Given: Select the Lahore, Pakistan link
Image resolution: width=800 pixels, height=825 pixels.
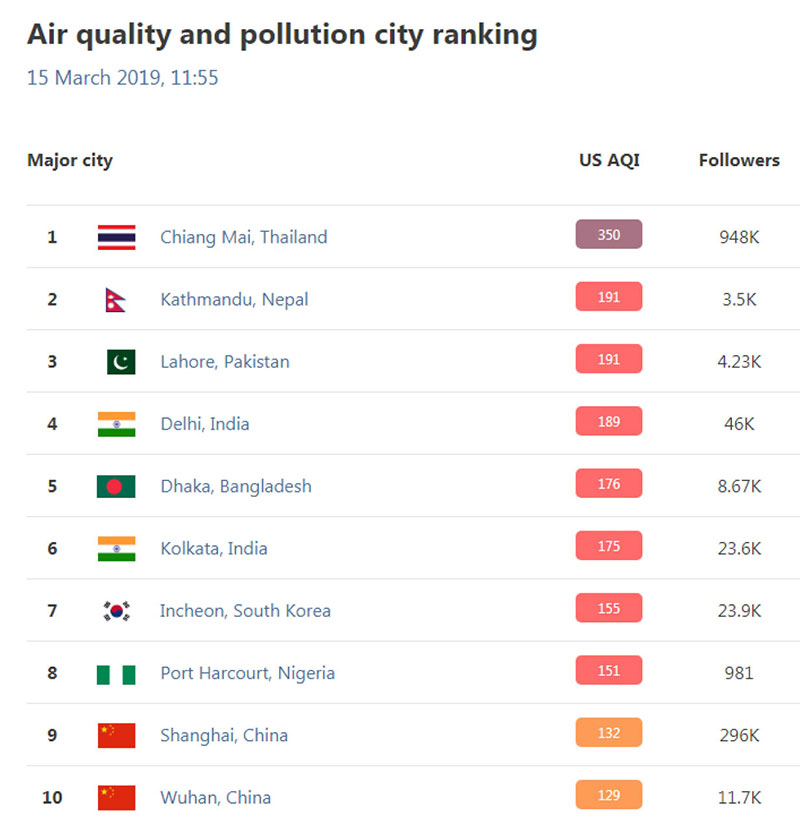Looking at the screenshot, I should tap(224, 362).
